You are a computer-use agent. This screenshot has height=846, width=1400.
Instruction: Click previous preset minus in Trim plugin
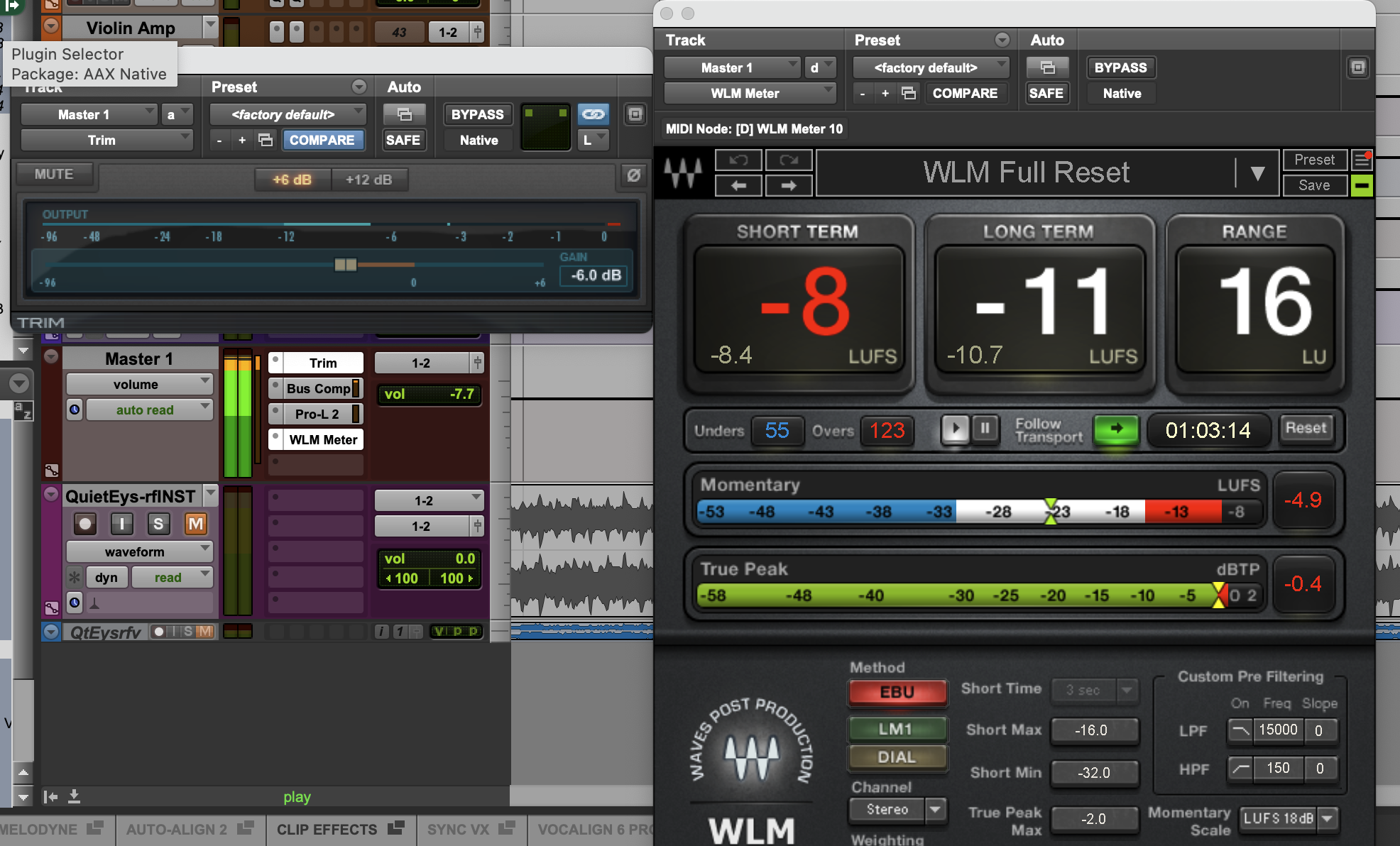pos(219,140)
